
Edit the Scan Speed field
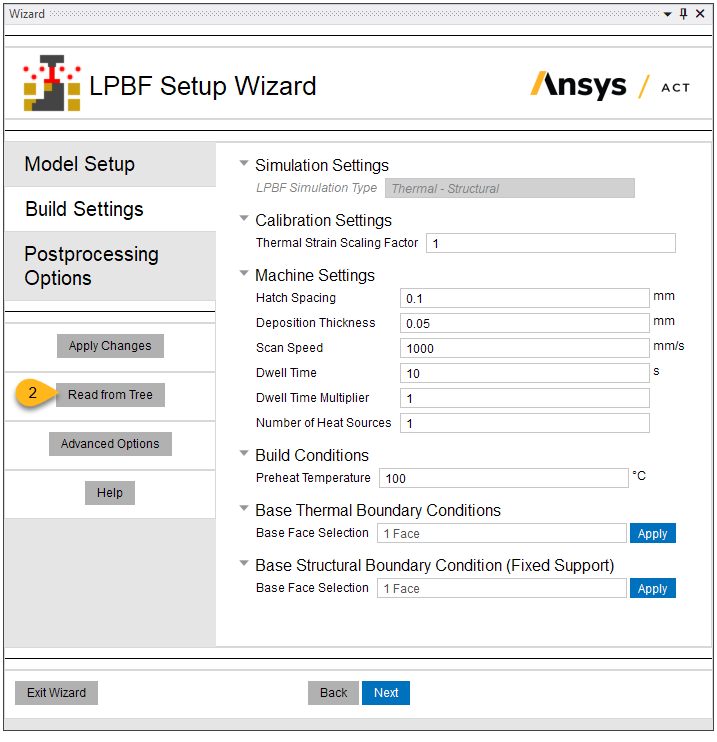coord(524,348)
